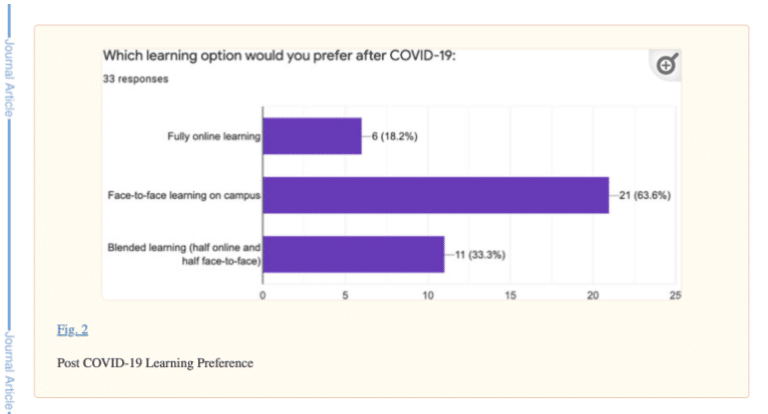Click the 'Post COVID-19 Learning Preference' caption

click(x=155, y=362)
